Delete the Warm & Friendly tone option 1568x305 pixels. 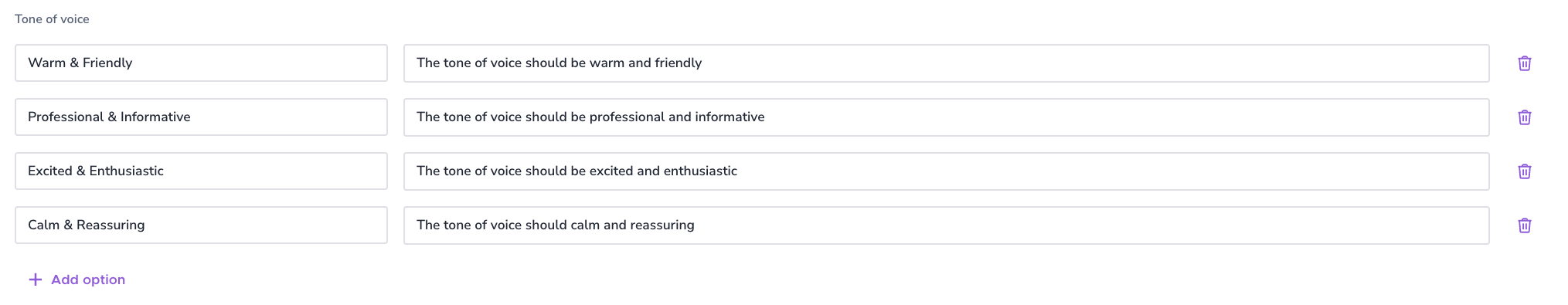pyautogui.click(x=1524, y=63)
